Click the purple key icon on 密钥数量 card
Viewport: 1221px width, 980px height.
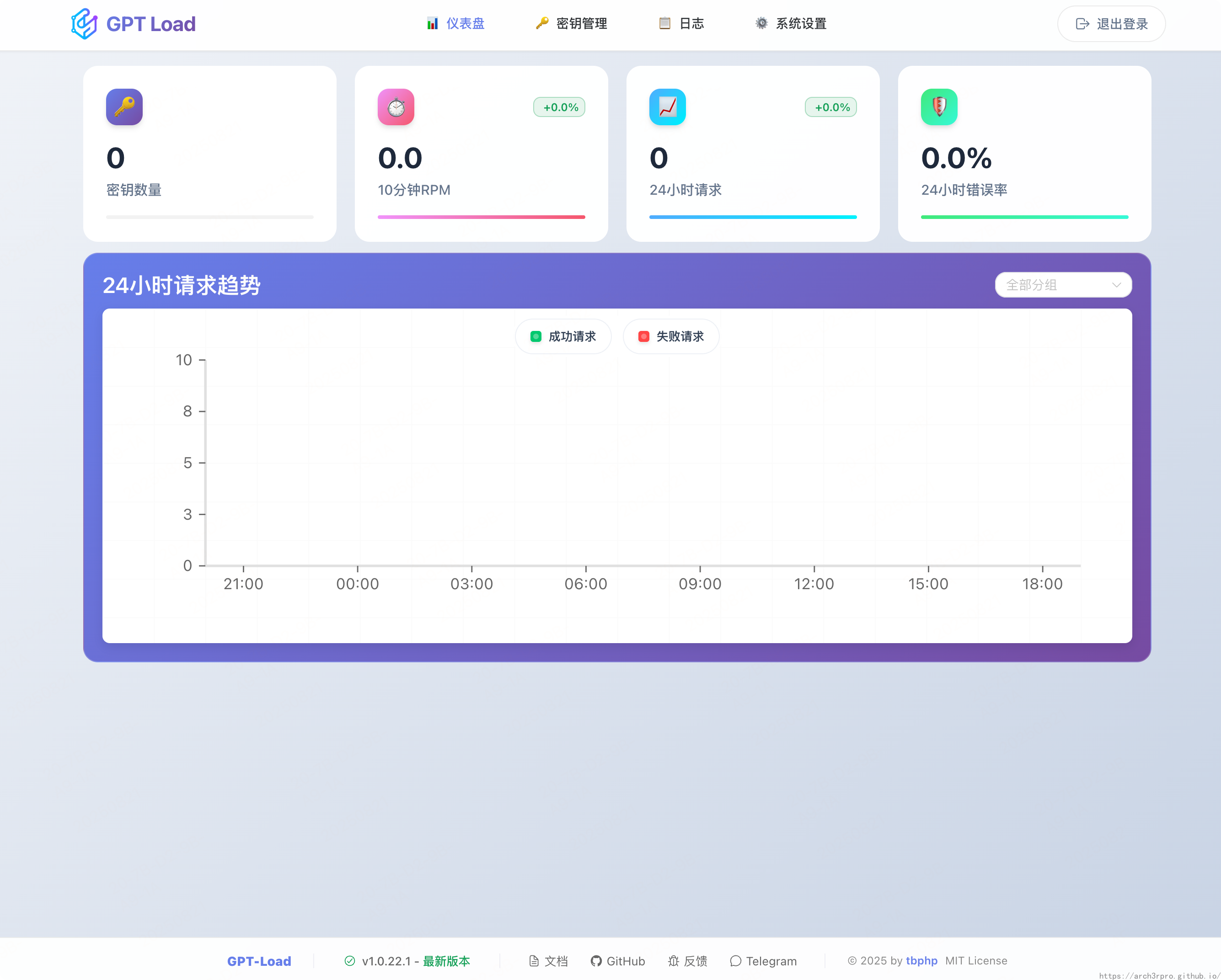(124, 107)
